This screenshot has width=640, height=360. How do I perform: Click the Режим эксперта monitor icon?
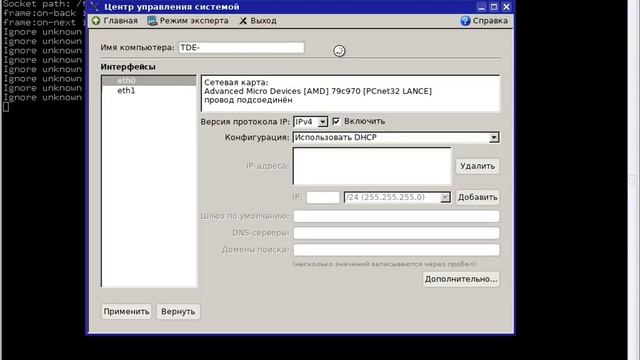point(152,21)
